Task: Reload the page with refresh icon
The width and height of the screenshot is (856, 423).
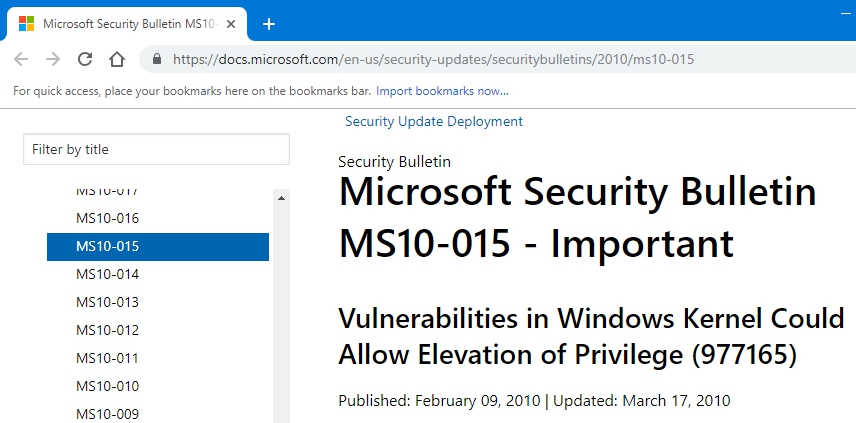Action: pyautogui.click(x=85, y=59)
